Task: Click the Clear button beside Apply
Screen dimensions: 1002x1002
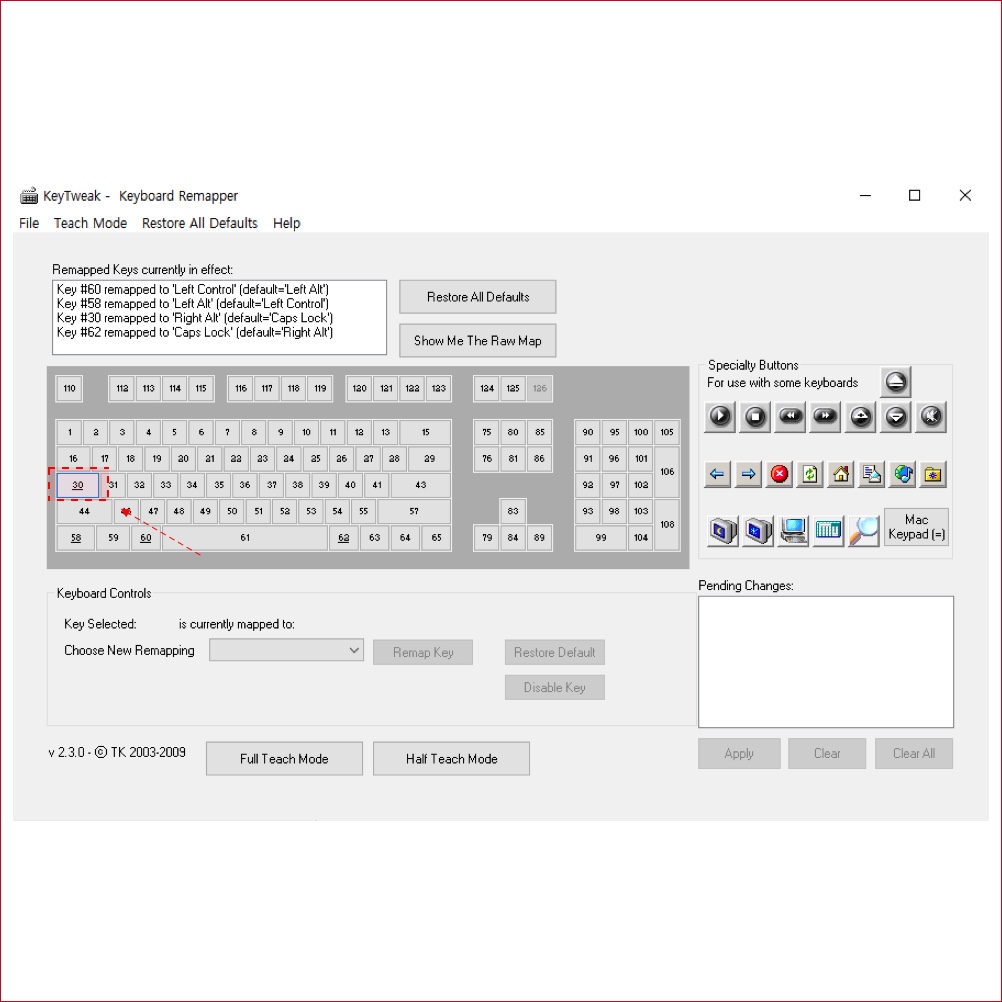Action: 827,753
